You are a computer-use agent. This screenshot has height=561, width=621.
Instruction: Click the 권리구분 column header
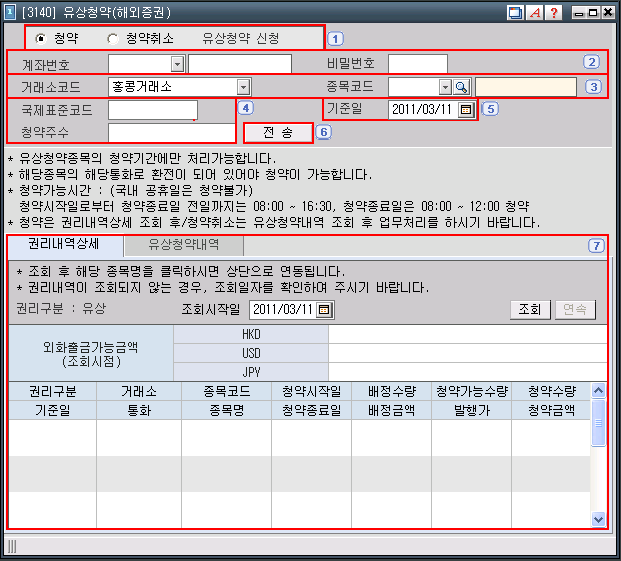53,391
